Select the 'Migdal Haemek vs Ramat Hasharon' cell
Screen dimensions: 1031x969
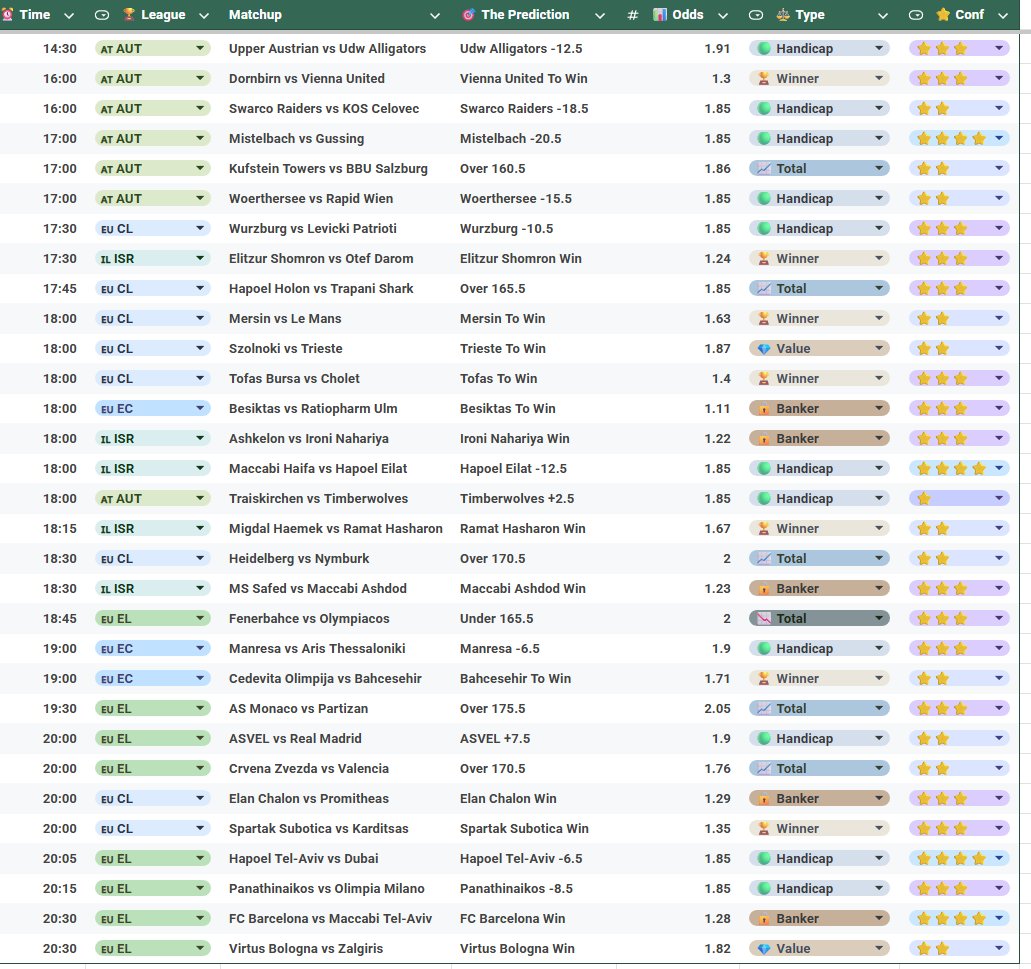click(335, 529)
